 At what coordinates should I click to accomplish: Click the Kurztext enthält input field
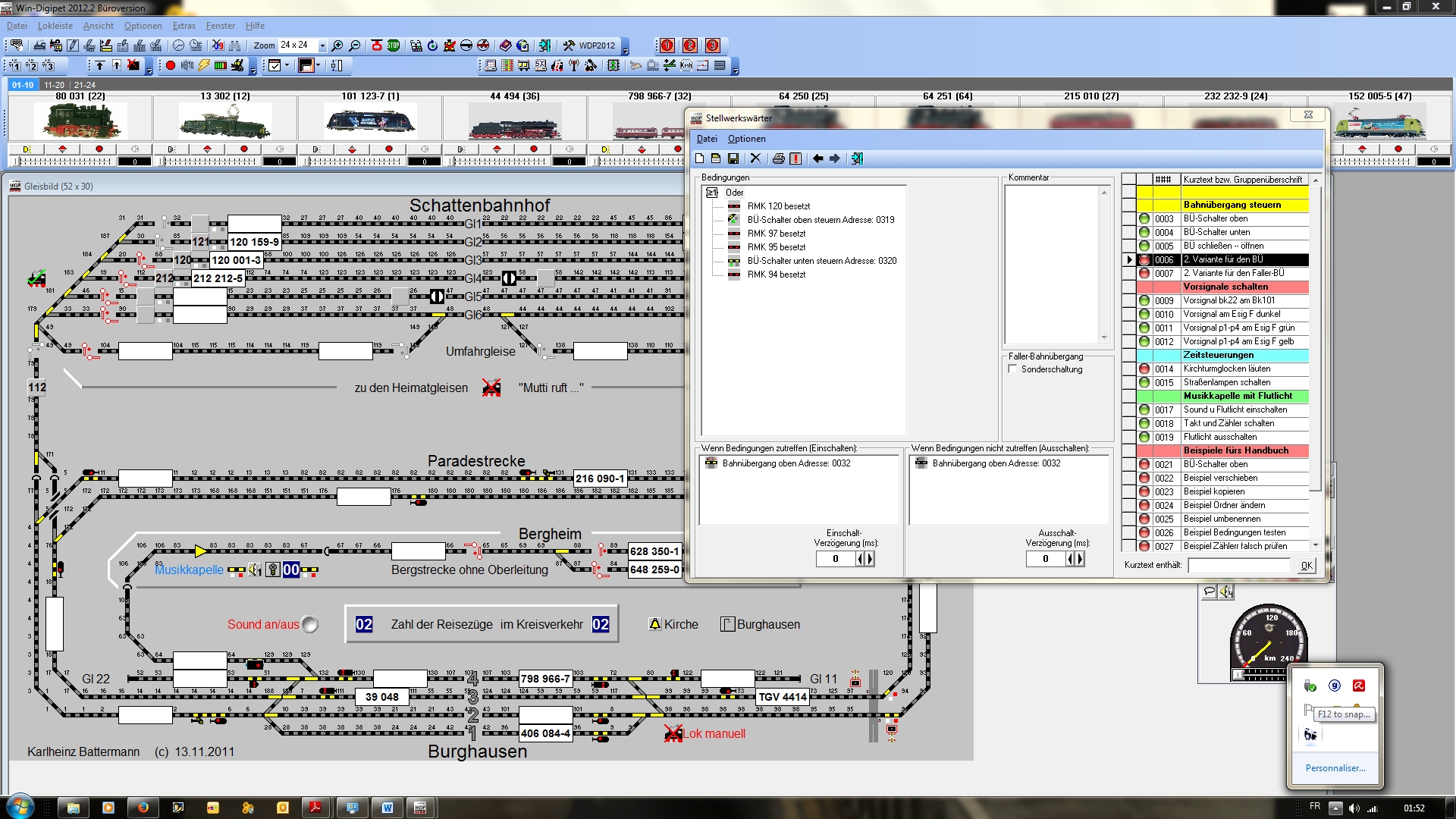pyautogui.click(x=1238, y=565)
